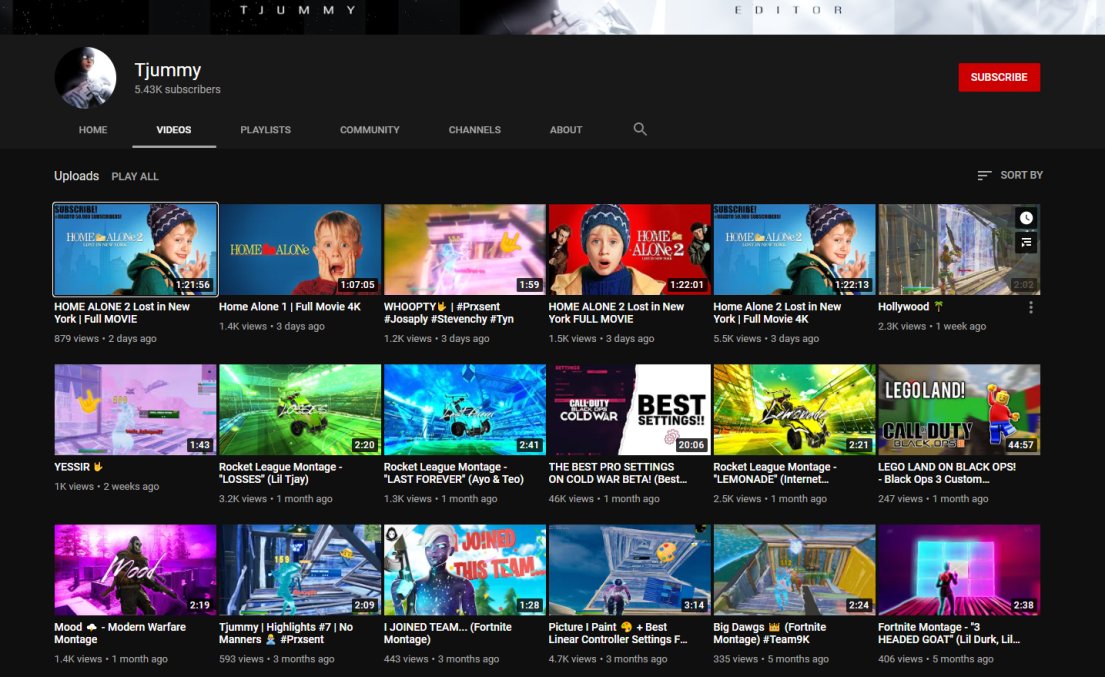The height and width of the screenshot is (677, 1105).
Task: Open the About tab
Action: tap(566, 130)
